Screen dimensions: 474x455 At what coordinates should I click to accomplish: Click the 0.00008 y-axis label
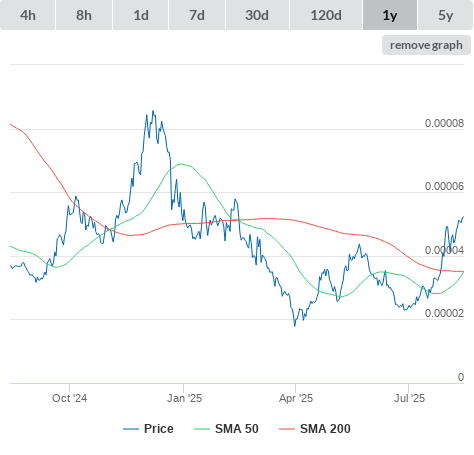[444, 123]
